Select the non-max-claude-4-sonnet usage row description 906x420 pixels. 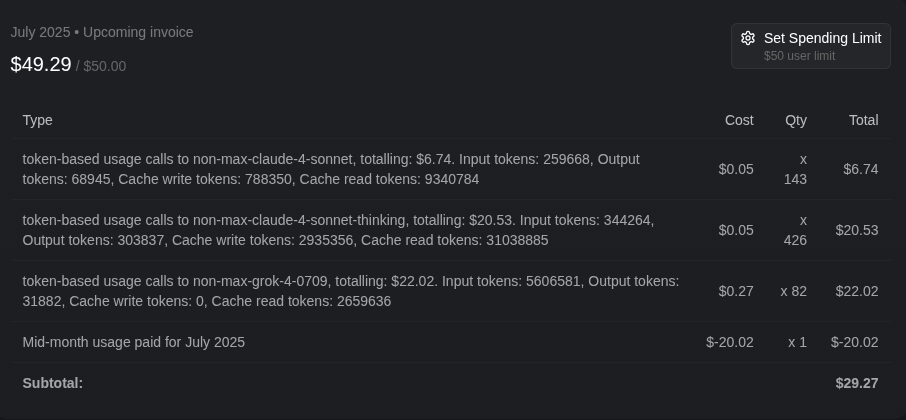coord(331,169)
